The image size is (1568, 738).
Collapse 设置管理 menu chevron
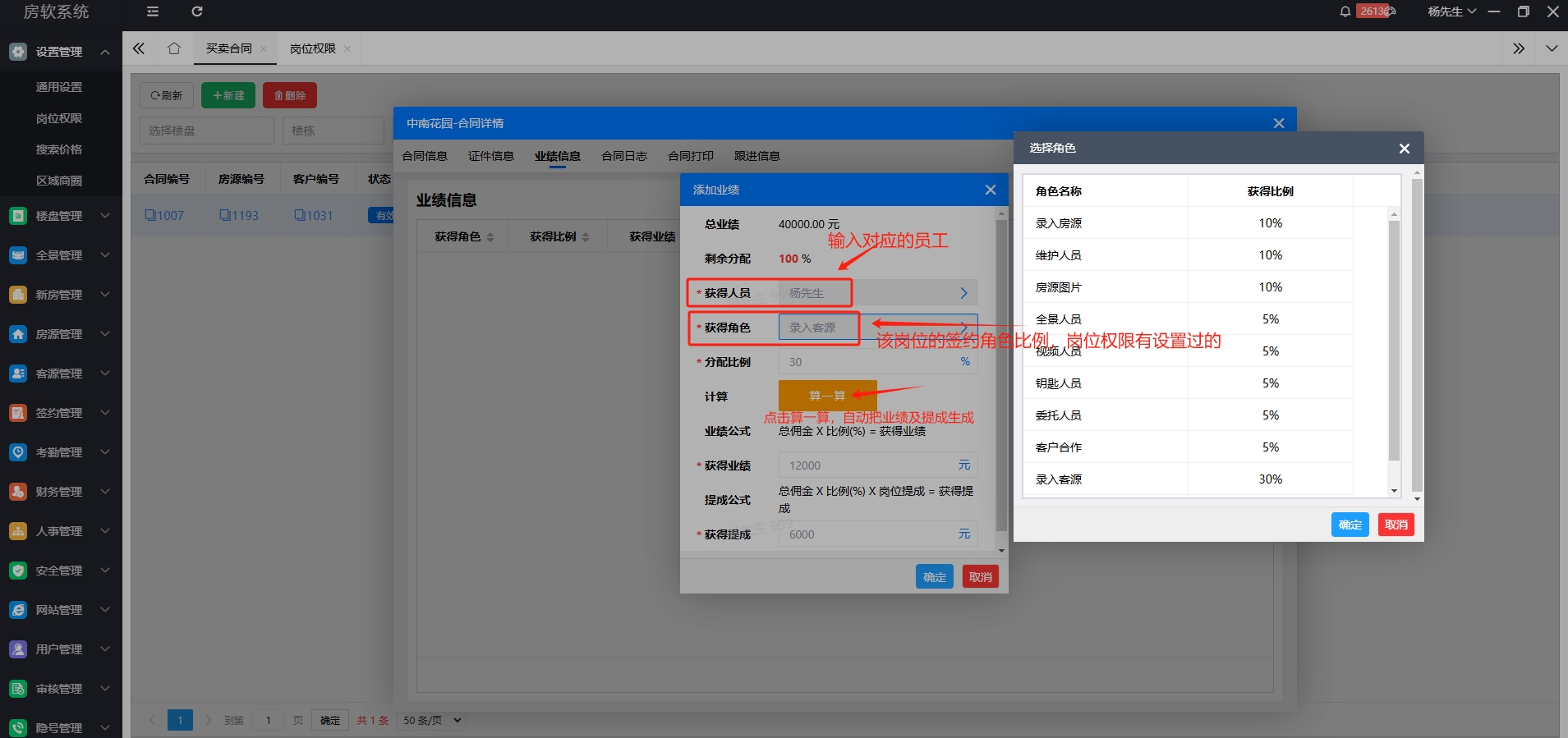105,52
